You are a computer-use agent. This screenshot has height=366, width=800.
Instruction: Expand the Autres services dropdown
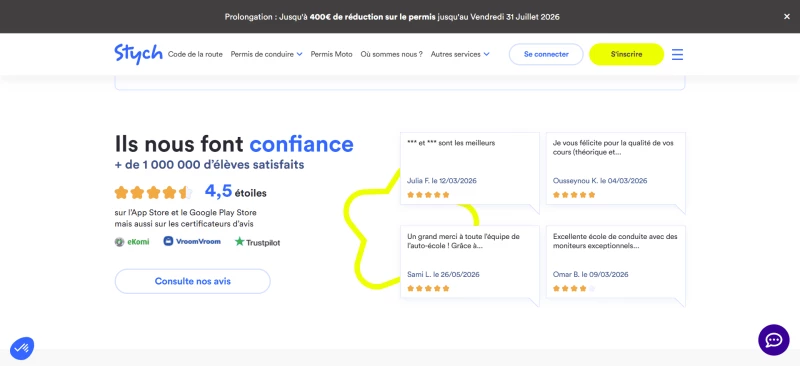(460, 54)
